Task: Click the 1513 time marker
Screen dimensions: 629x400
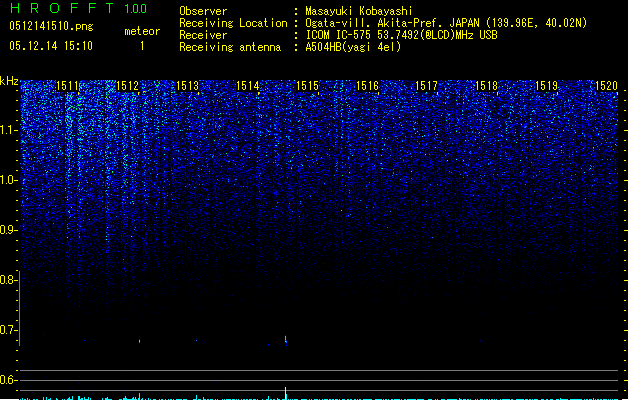Action: click(187, 86)
